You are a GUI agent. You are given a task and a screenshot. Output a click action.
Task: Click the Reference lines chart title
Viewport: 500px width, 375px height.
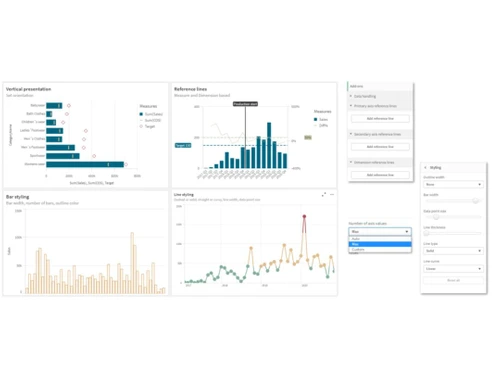tap(190, 89)
